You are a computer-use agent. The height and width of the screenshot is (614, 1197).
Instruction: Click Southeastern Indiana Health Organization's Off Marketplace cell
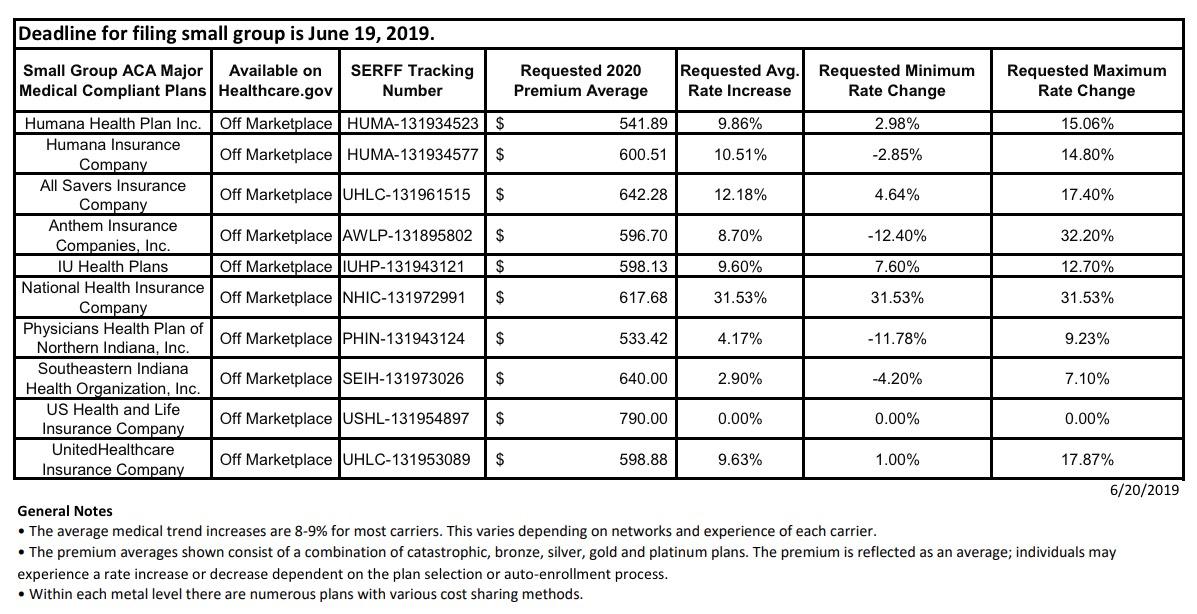(x=275, y=379)
